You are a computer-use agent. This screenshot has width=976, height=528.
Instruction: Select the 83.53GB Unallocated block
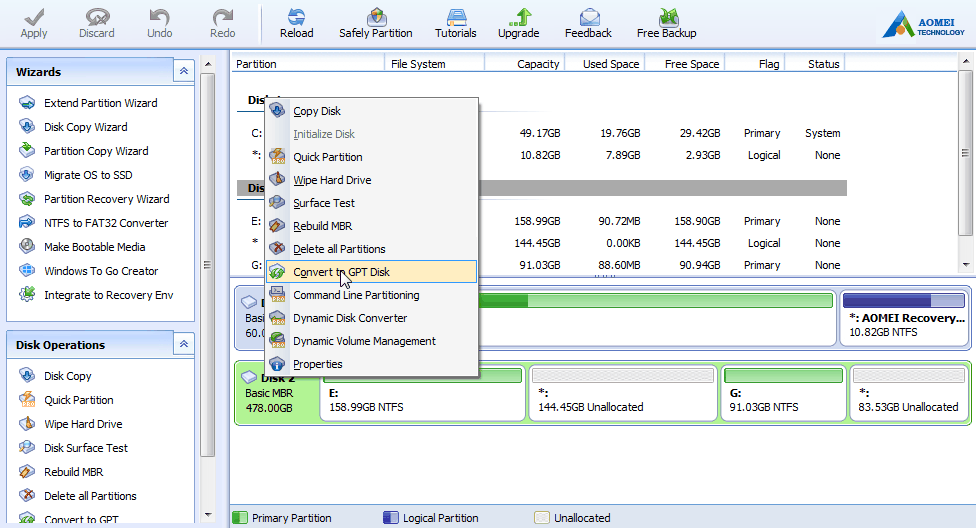click(908, 393)
